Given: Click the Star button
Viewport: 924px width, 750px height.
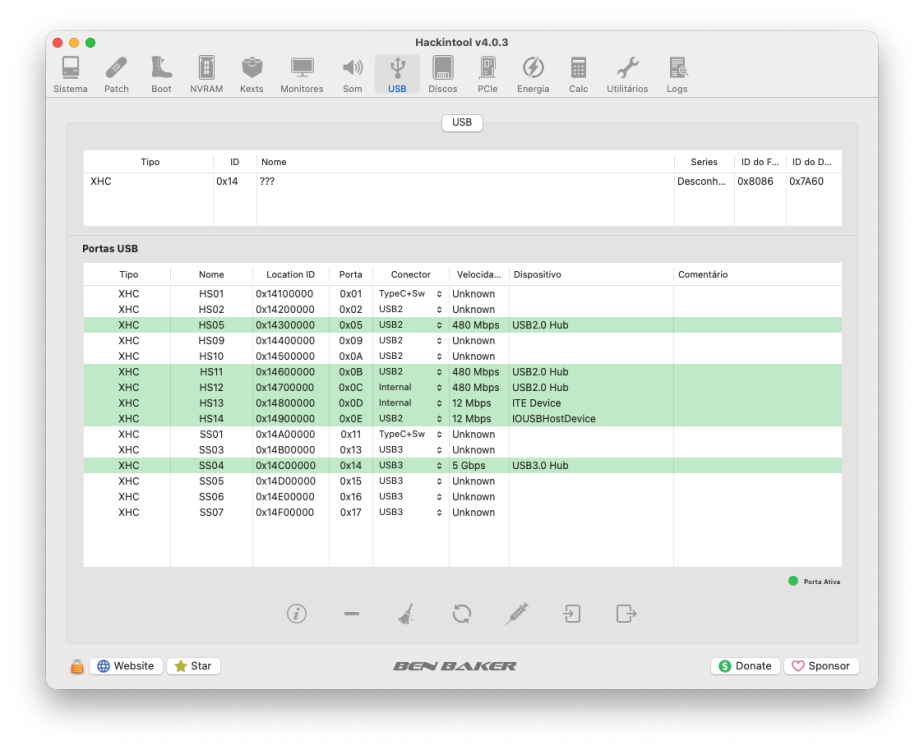Looking at the screenshot, I should [x=193, y=666].
